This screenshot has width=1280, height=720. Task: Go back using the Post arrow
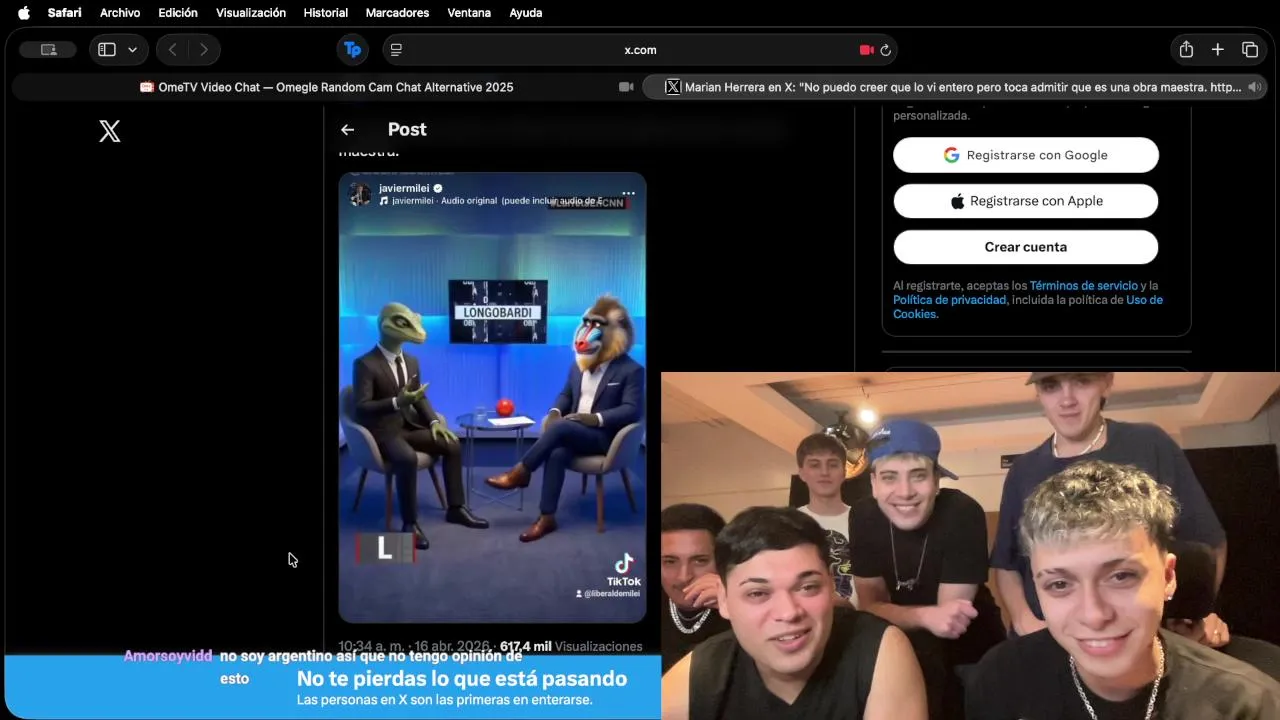point(347,130)
